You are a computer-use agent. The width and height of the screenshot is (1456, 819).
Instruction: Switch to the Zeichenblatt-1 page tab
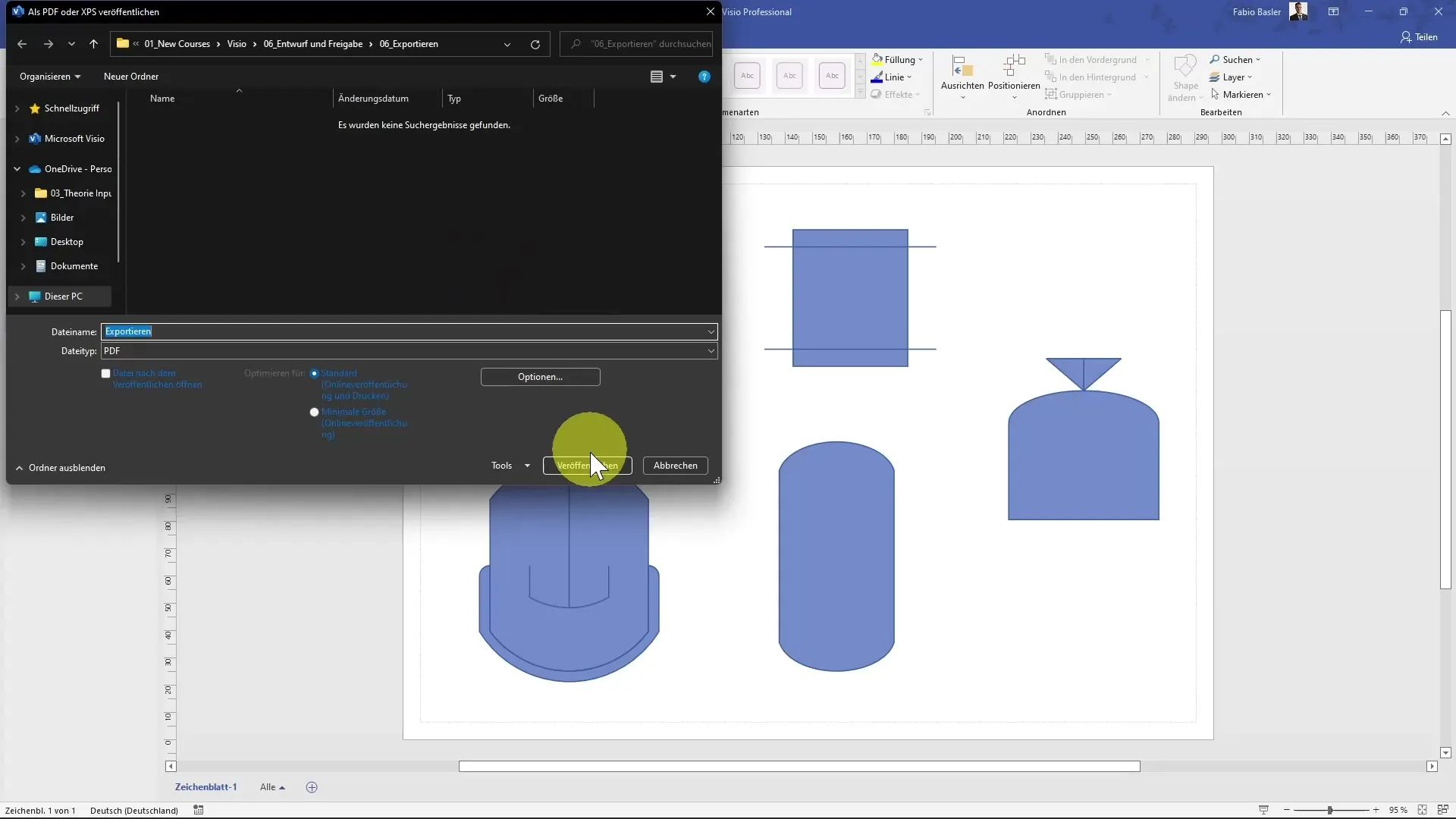[206, 787]
